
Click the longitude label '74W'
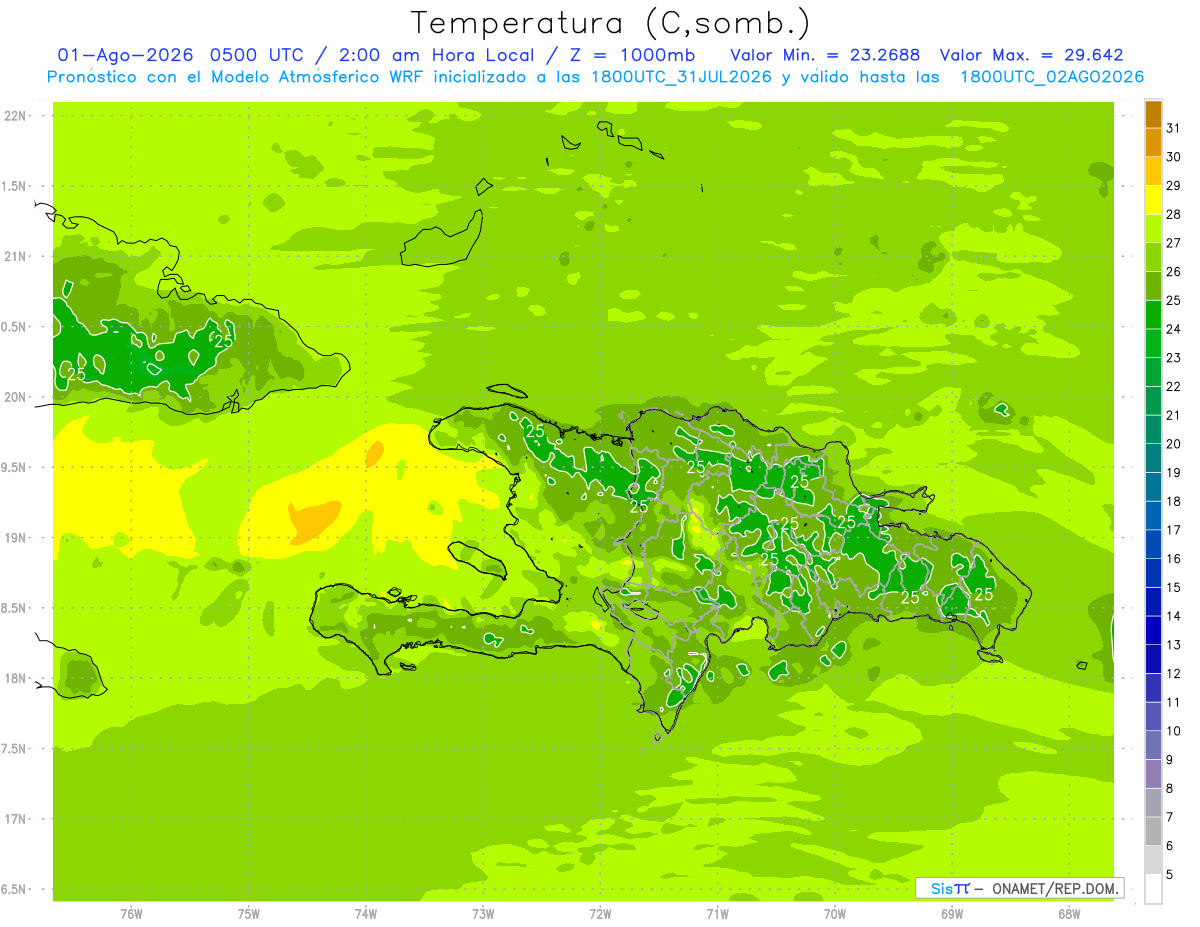366,914
